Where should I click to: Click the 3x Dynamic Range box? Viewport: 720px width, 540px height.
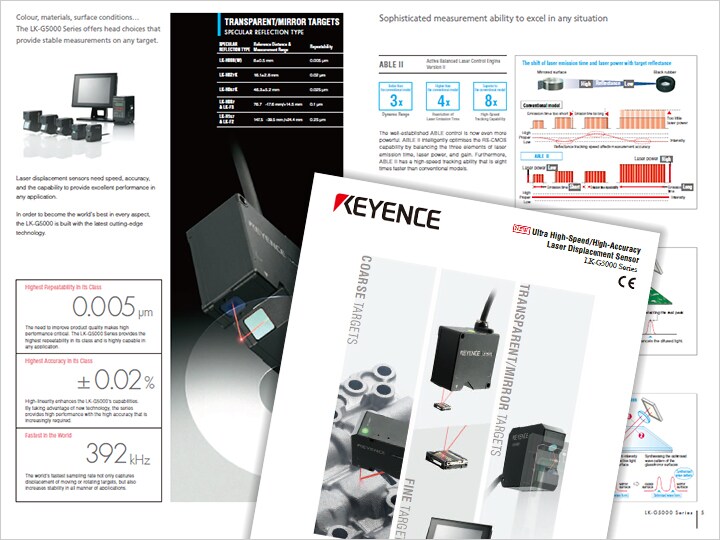click(x=396, y=96)
